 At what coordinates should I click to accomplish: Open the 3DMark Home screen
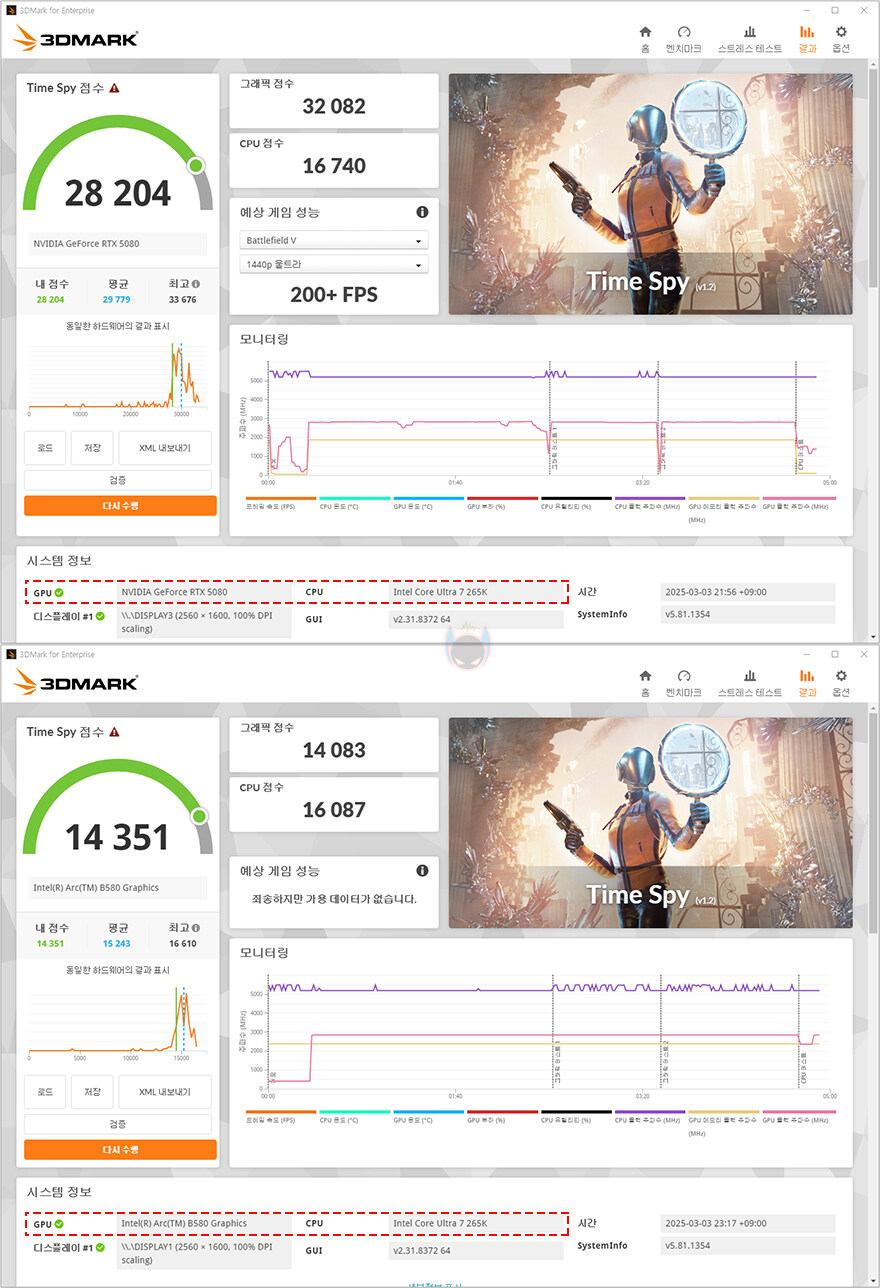click(x=645, y=36)
